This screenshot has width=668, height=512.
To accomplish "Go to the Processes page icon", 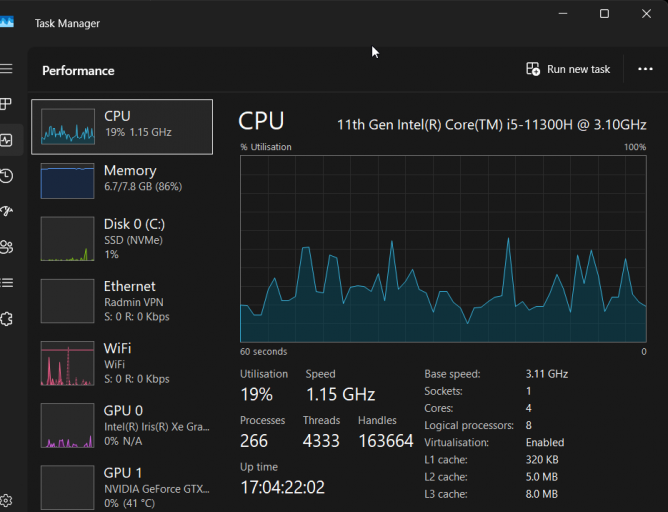I will pos(6,104).
